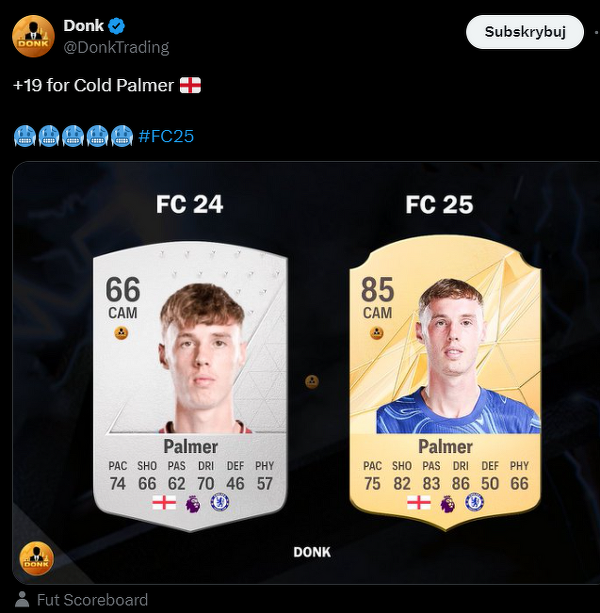Viewport: 600px width, 613px height.
Task: Click the Chelsea badge on FC 25 card
Action: pos(475,502)
